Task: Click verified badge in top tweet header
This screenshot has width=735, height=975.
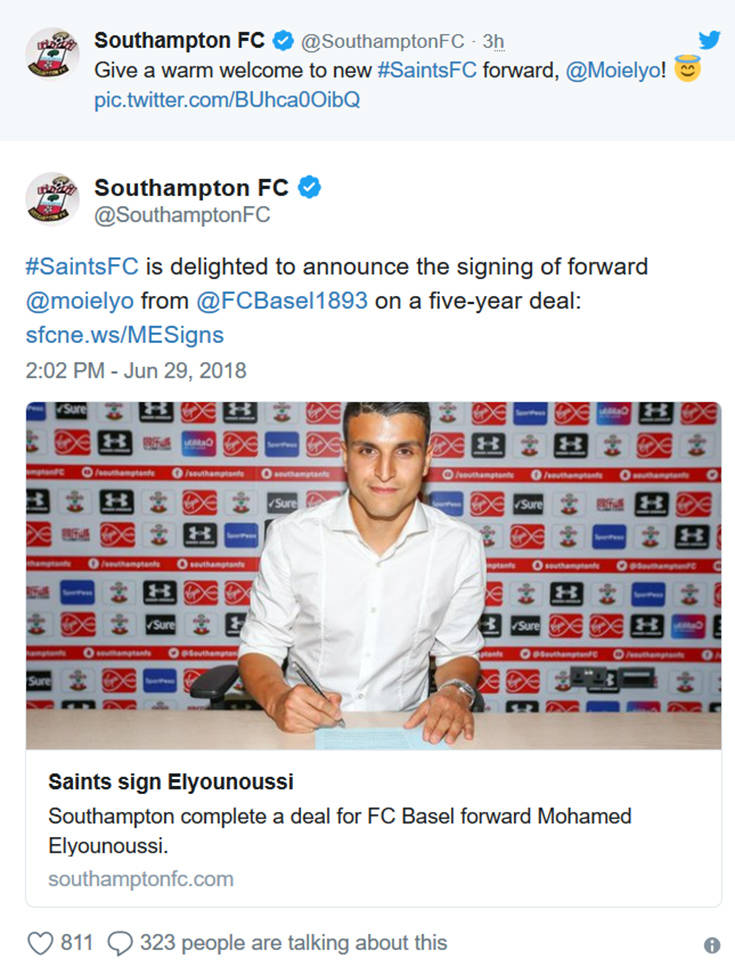Action: coord(283,41)
